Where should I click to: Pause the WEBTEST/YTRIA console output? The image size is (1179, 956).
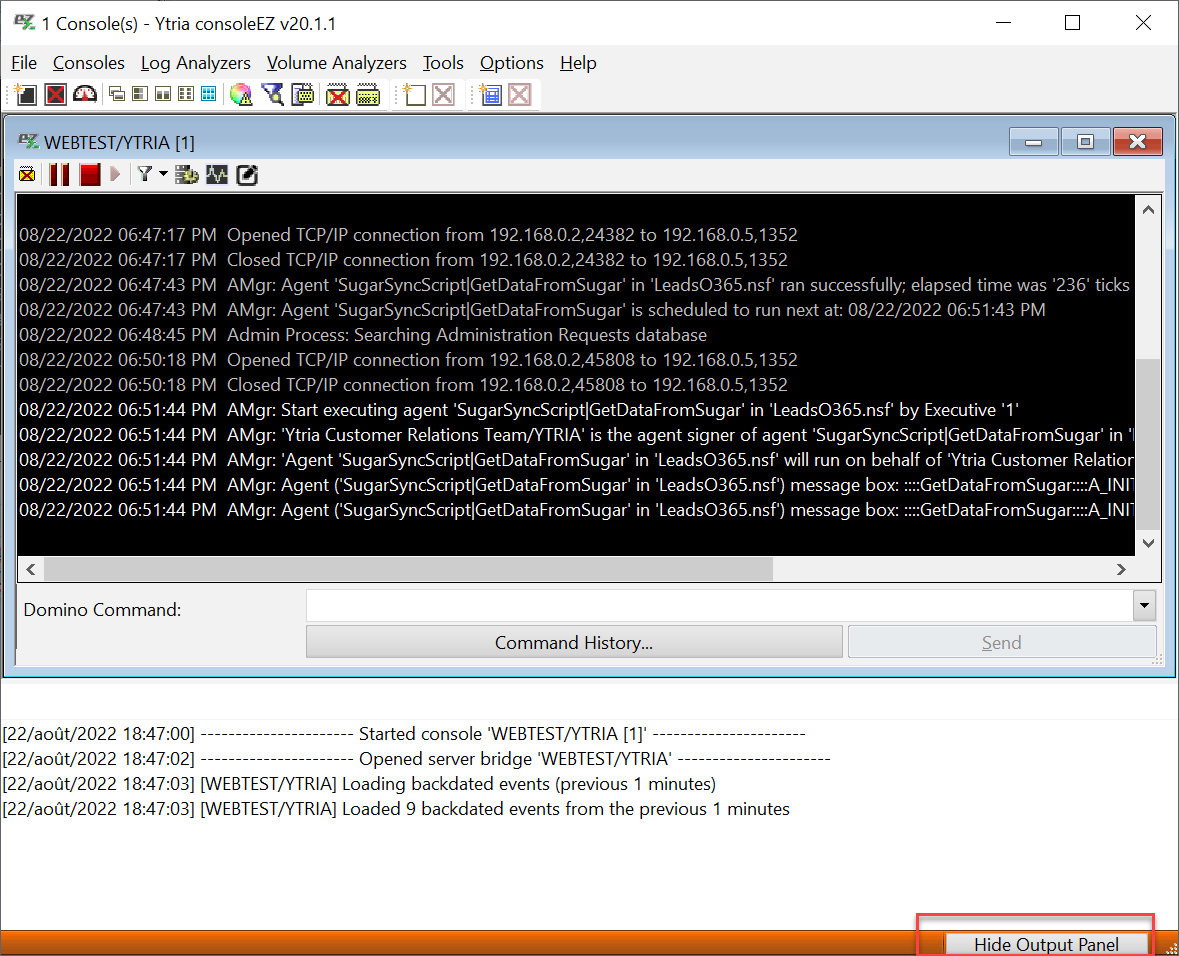coord(59,175)
